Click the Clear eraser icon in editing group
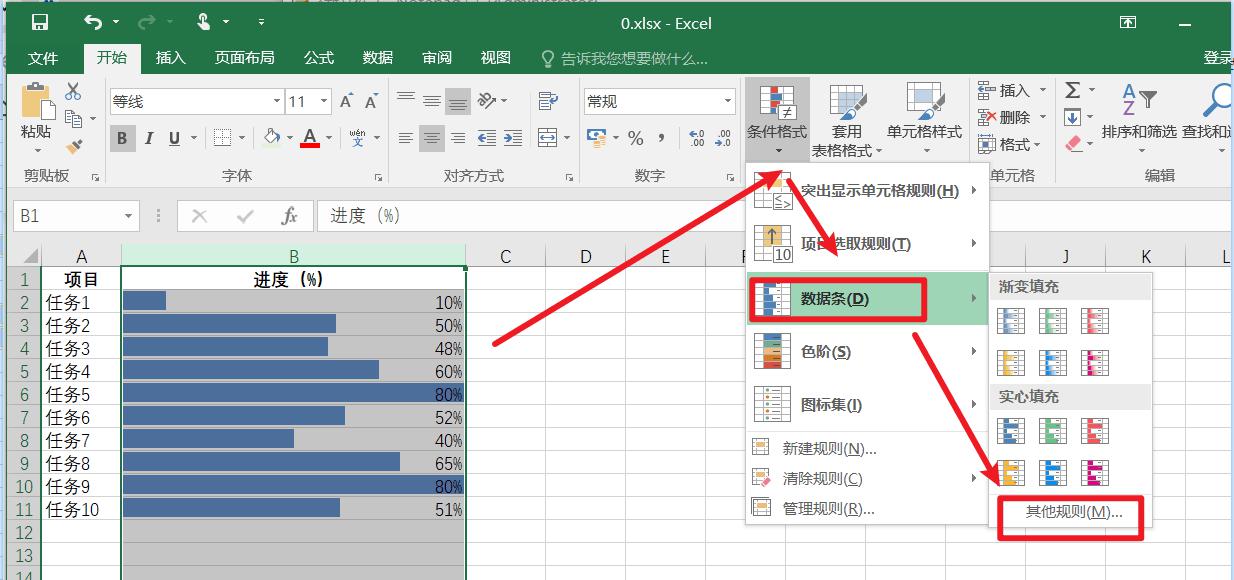The width and height of the screenshot is (1234, 580). point(1073,145)
